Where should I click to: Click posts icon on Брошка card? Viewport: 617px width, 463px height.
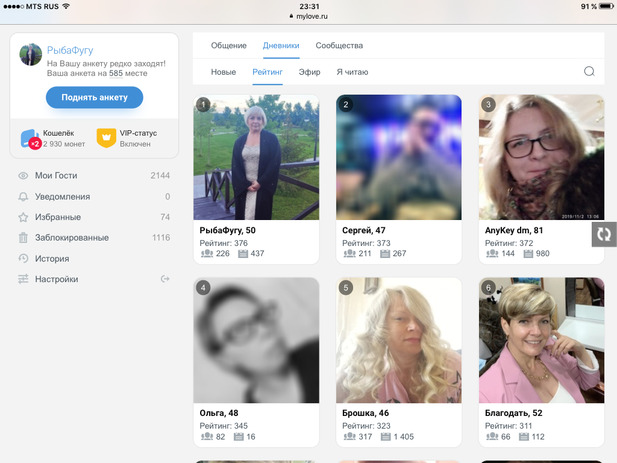[x=386, y=437]
